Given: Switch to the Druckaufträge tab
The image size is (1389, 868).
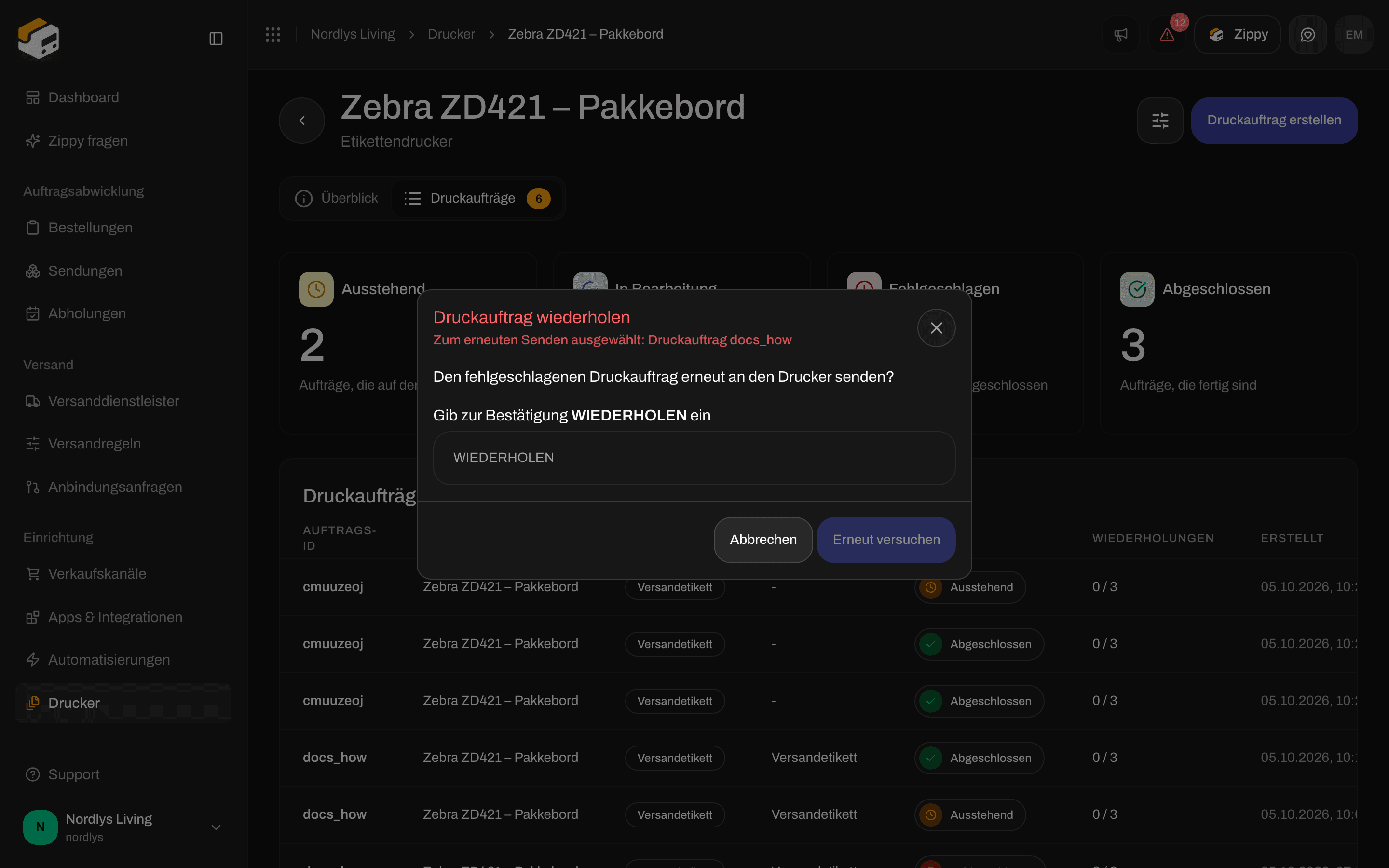Looking at the screenshot, I should [477, 198].
